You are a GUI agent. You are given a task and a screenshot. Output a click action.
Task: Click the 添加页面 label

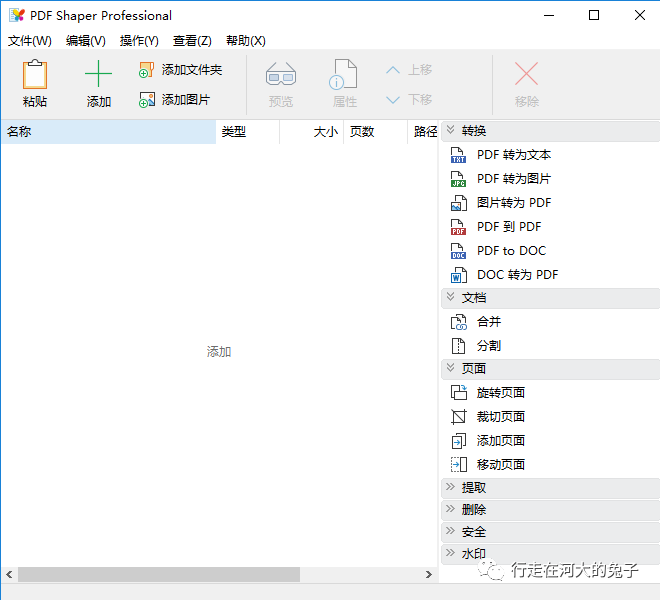(x=500, y=440)
